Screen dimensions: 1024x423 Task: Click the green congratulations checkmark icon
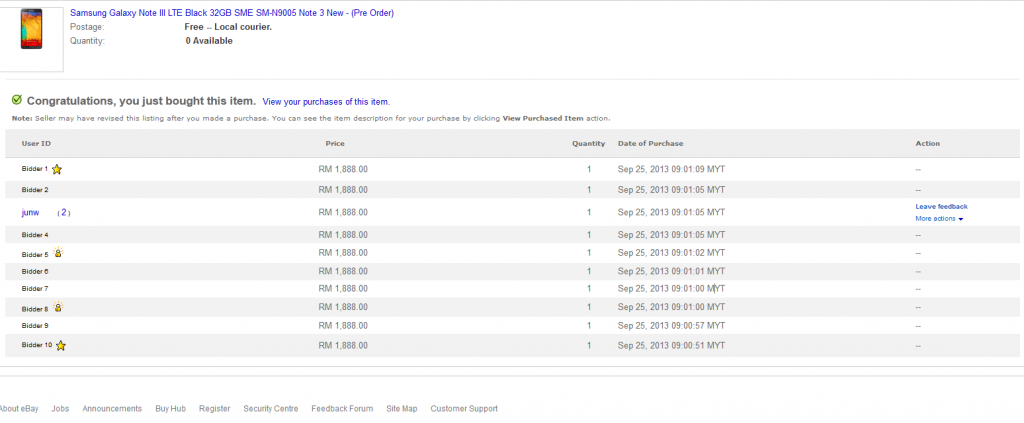tap(17, 100)
